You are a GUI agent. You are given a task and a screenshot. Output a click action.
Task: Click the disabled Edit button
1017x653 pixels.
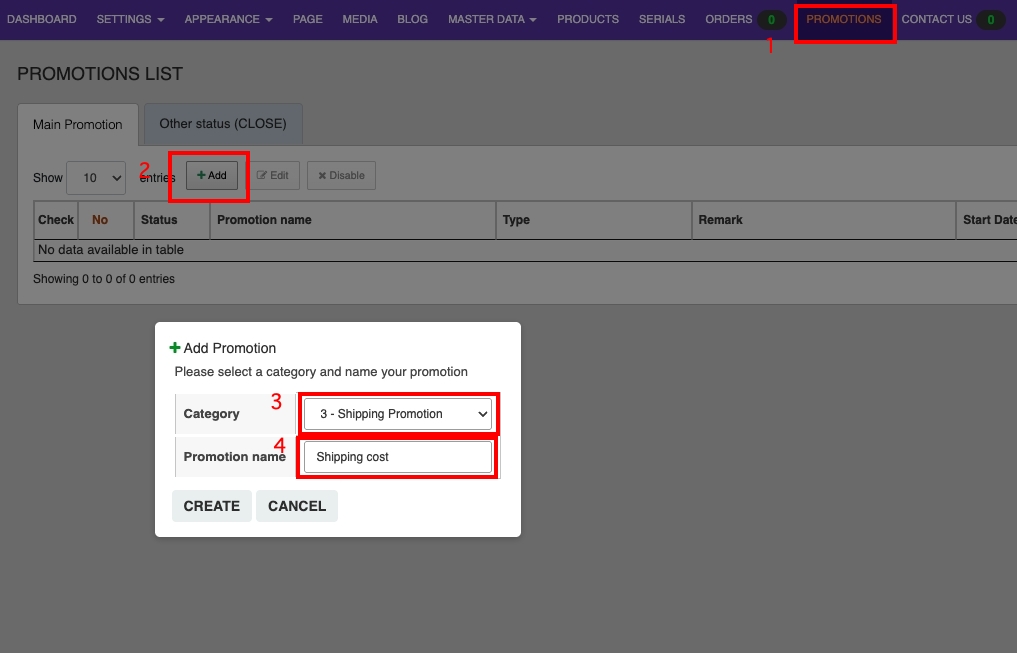tap(272, 175)
